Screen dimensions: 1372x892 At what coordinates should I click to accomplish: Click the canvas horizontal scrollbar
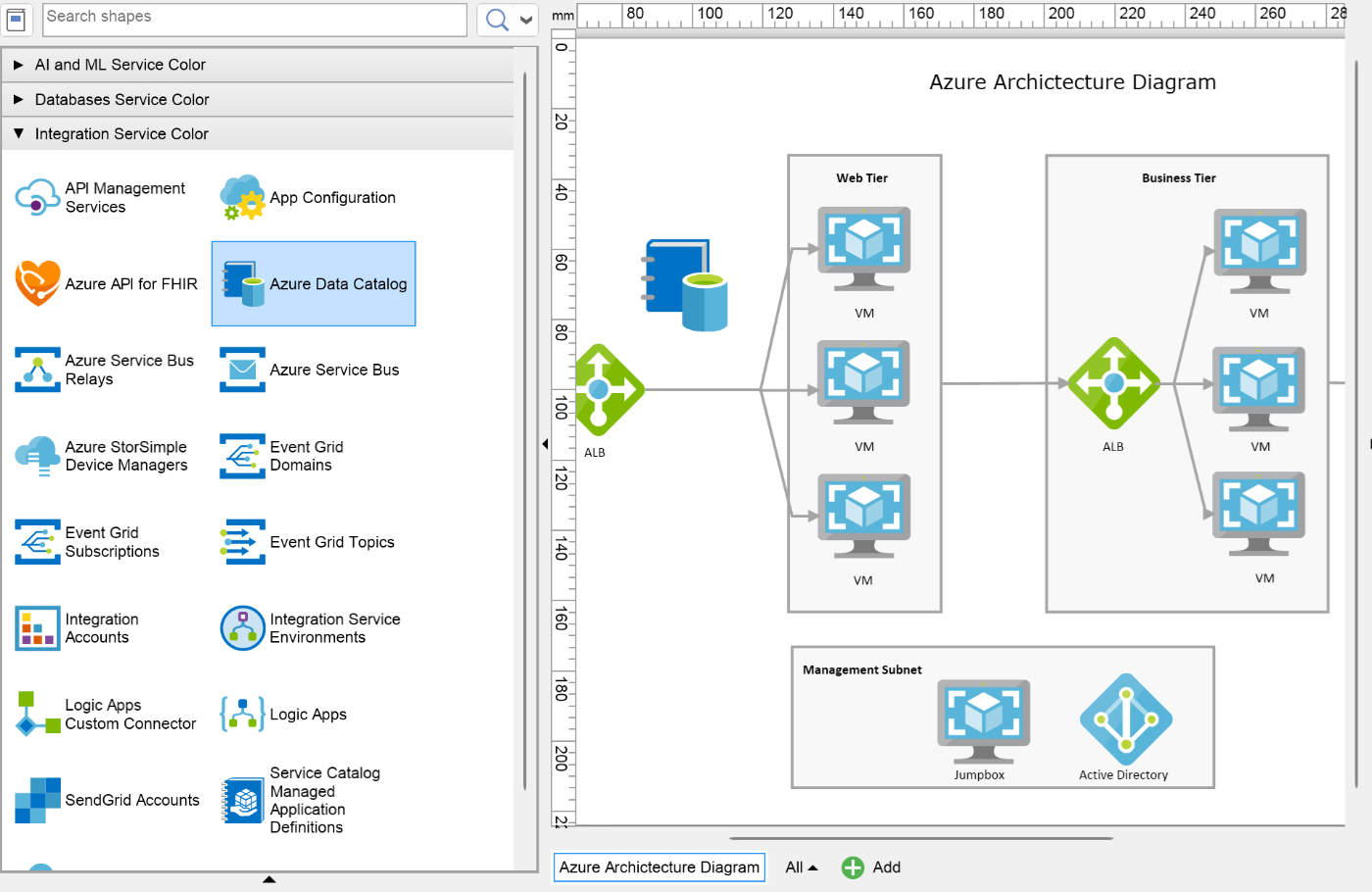click(921, 839)
